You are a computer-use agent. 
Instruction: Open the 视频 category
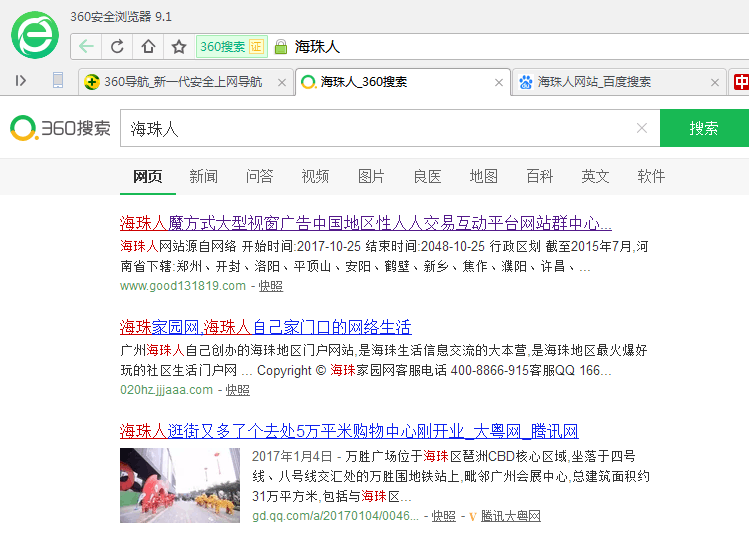[315, 176]
